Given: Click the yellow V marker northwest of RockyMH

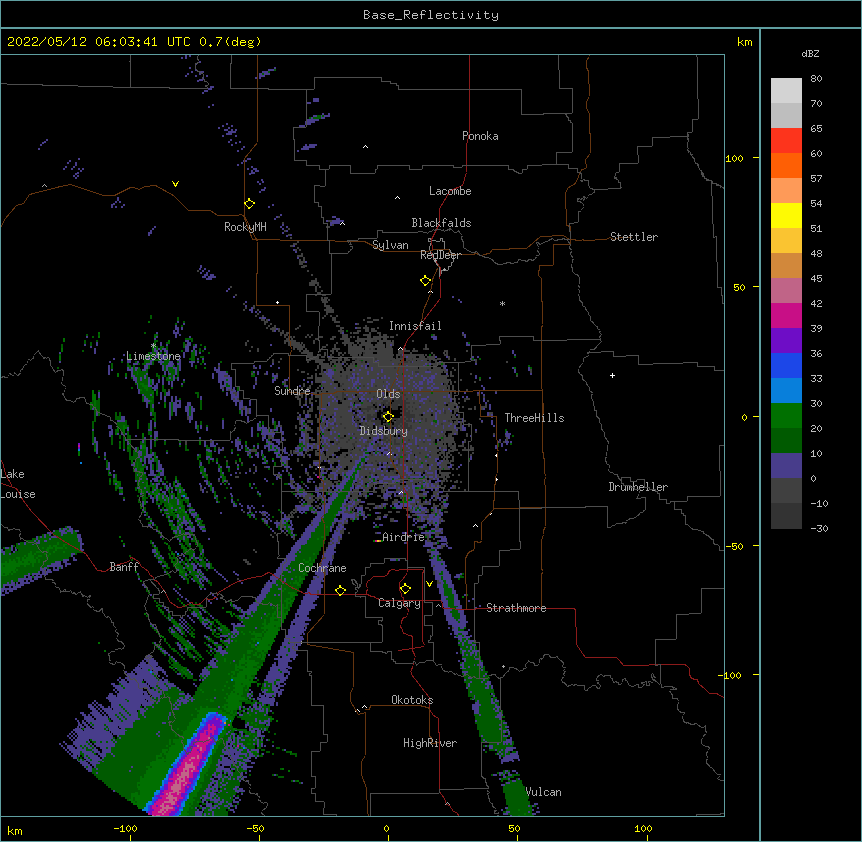Looking at the screenshot, I should tap(175, 184).
